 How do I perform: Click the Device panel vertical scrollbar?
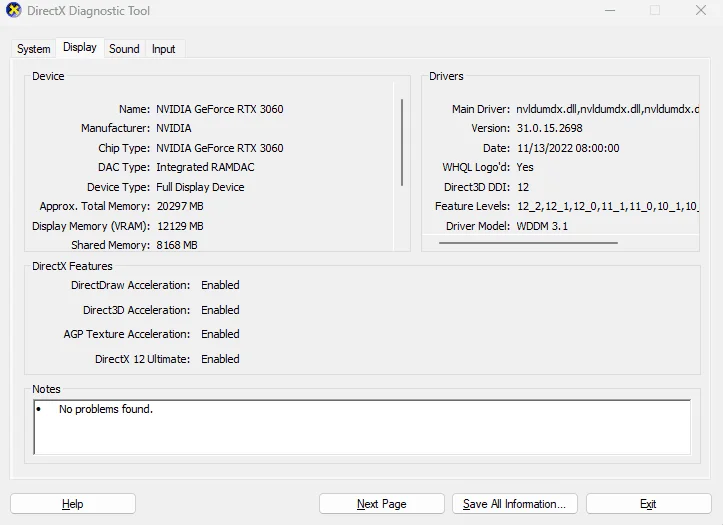coord(402,142)
